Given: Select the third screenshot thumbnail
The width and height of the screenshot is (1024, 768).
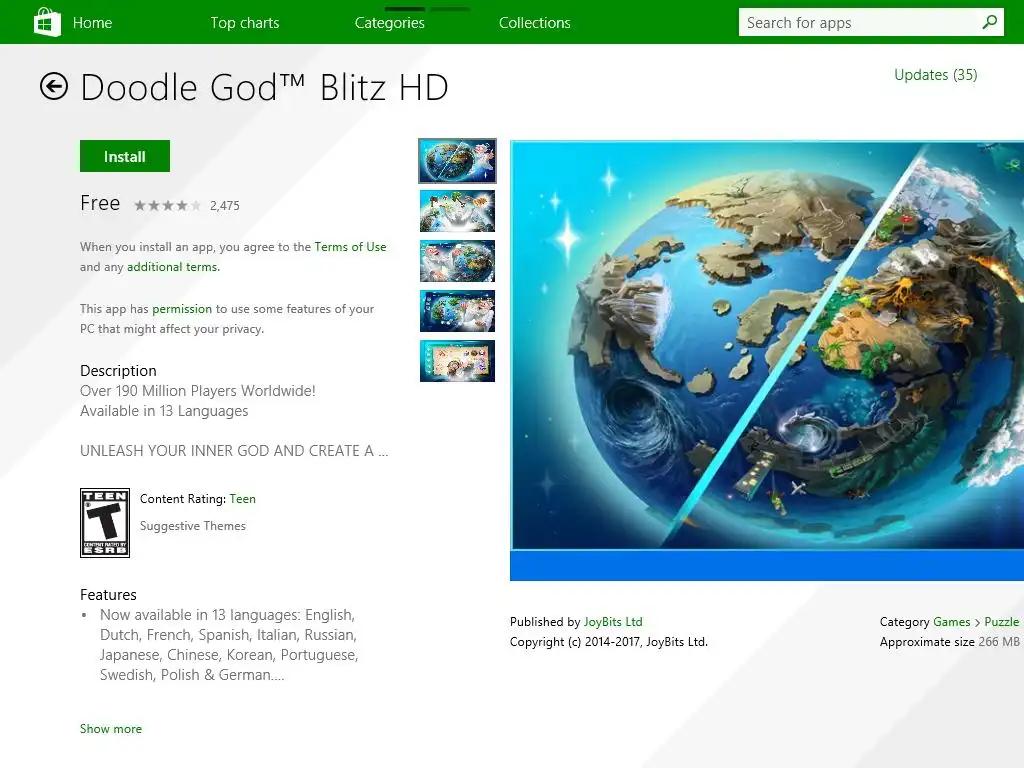Looking at the screenshot, I should pyautogui.click(x=457, y=261).
